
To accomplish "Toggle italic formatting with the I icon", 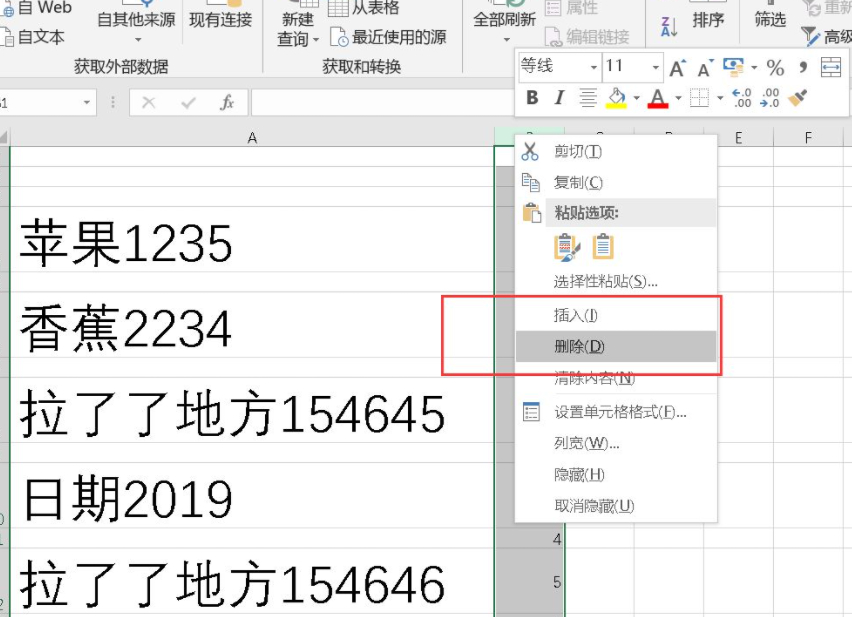I will click(x=559, y=96).
